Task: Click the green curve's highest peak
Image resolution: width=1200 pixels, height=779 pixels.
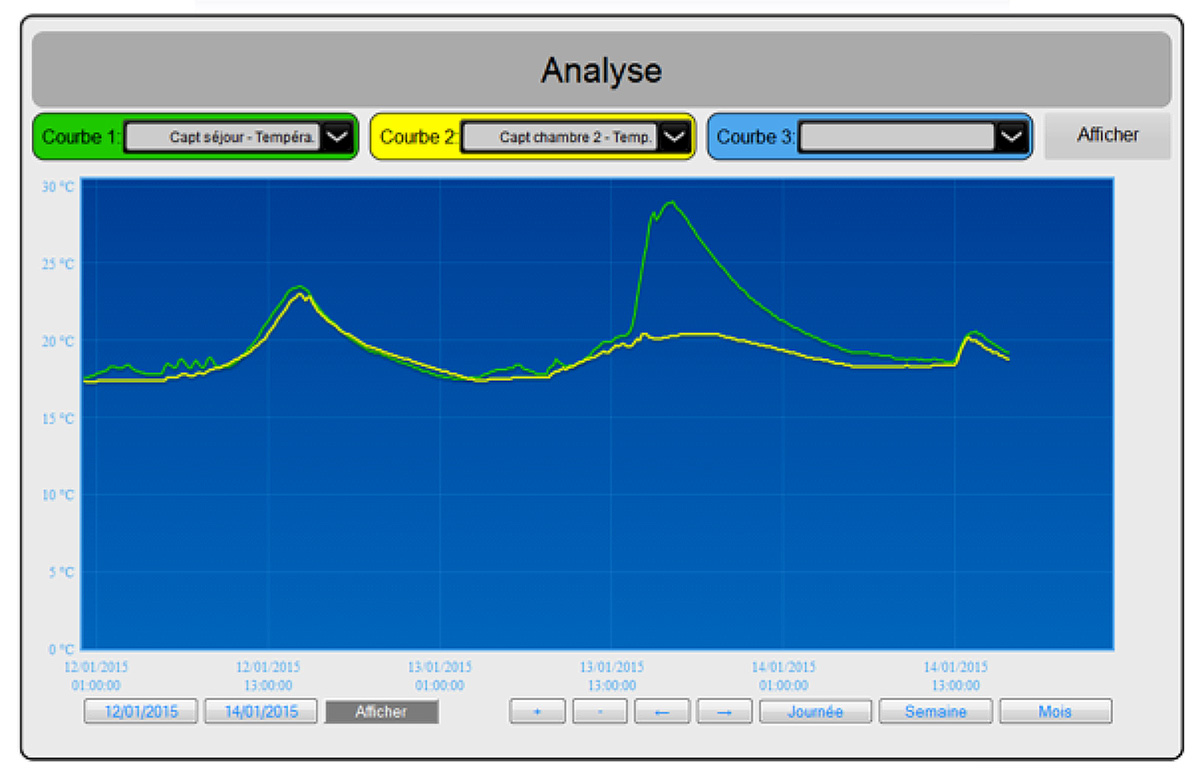Action: click(x=671, y=202)
